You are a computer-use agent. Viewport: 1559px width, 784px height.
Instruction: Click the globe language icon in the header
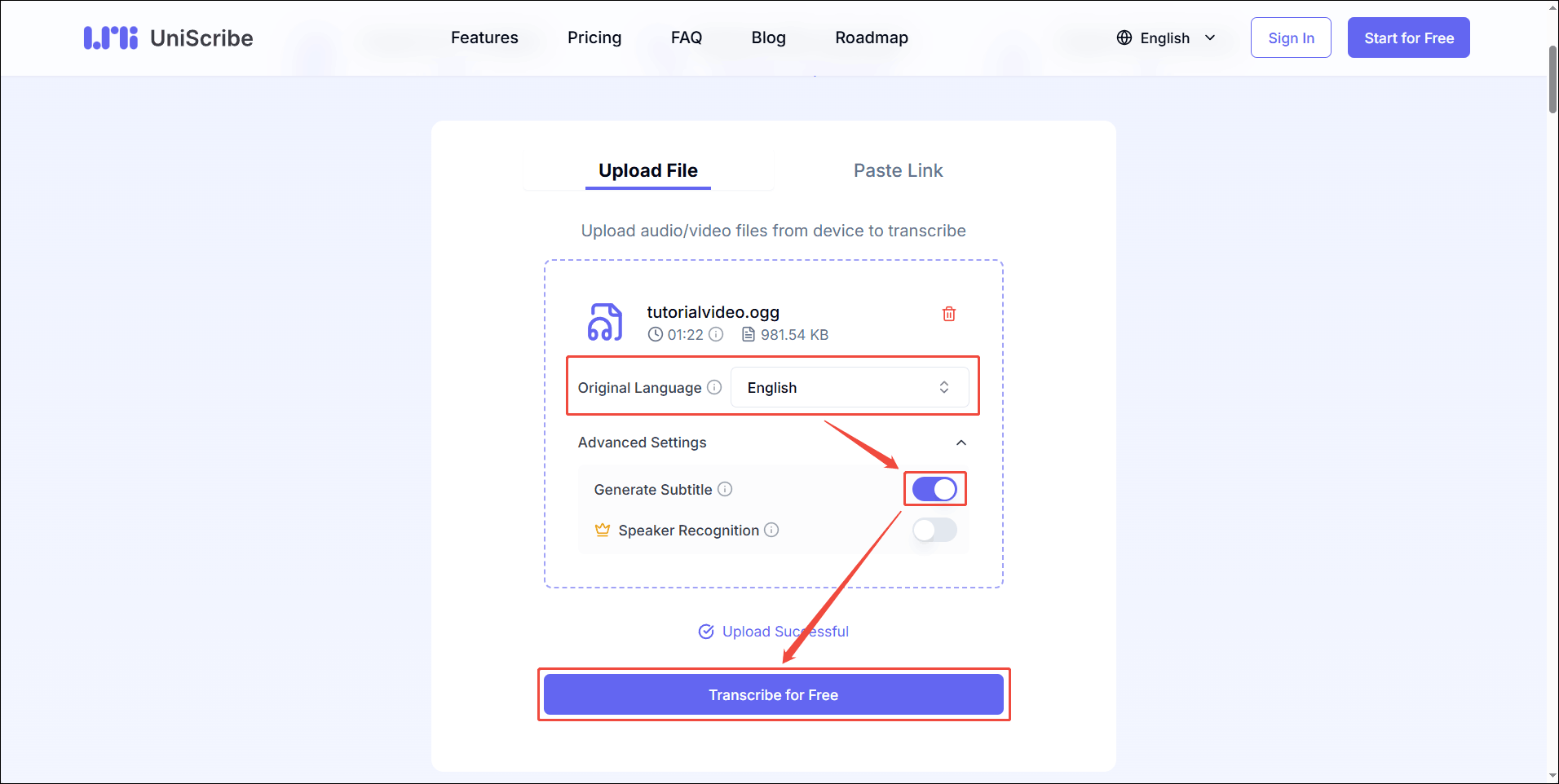coord(1123,37)
